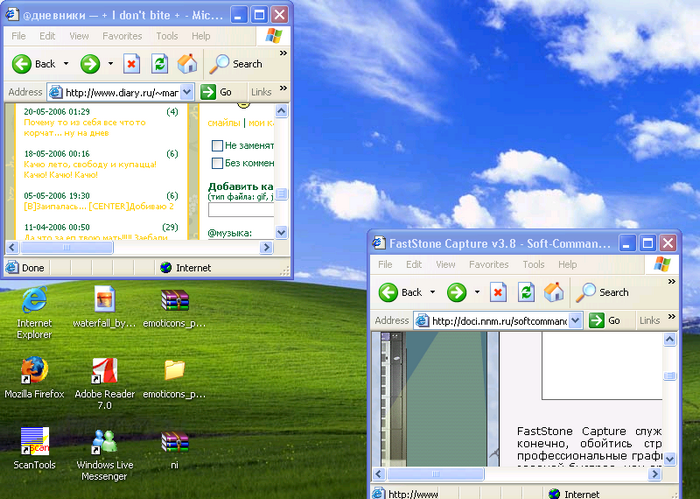The image size is (700, 499).
Task: Open Search in FastStone window
Action: click(602, 293)
